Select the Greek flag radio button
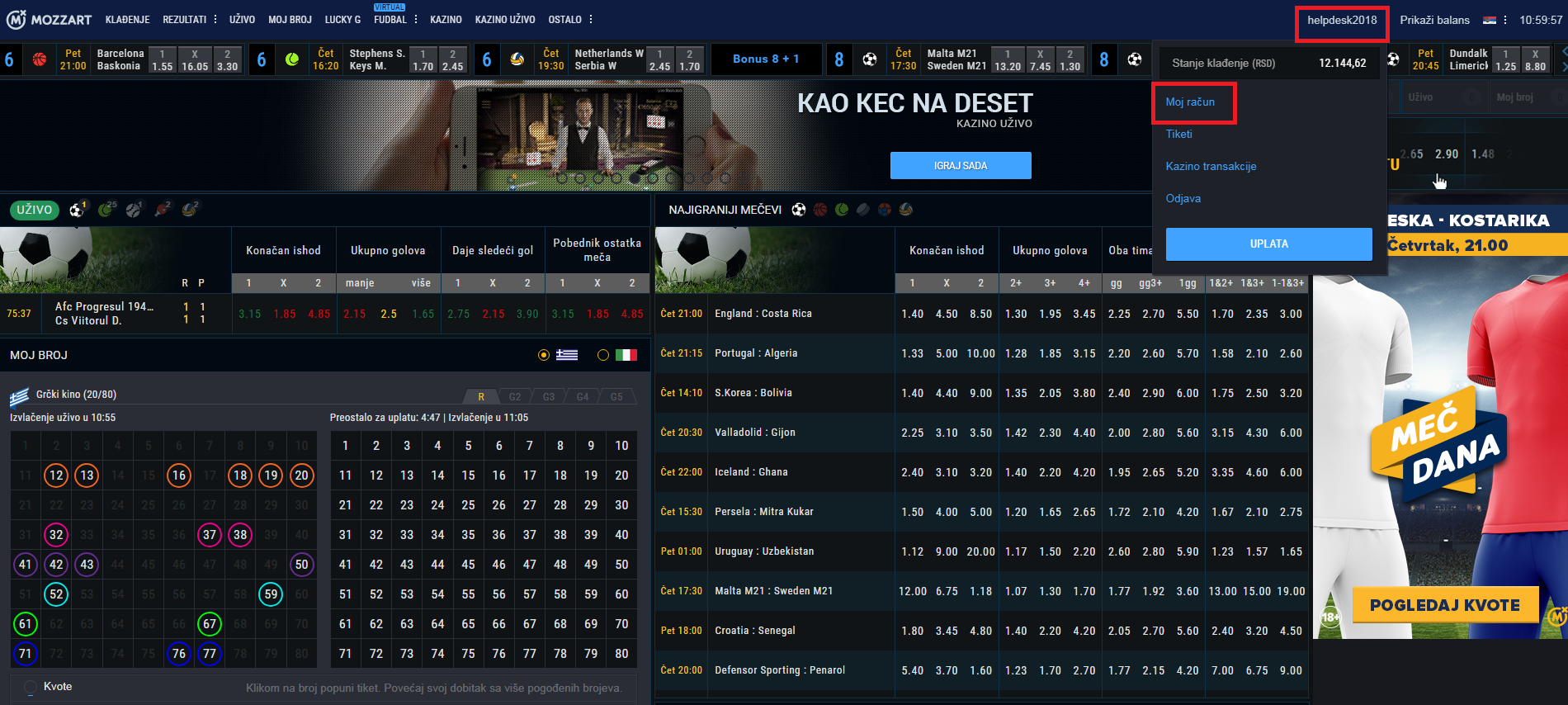The image size is (1568, 705). [x=544, y=355]
